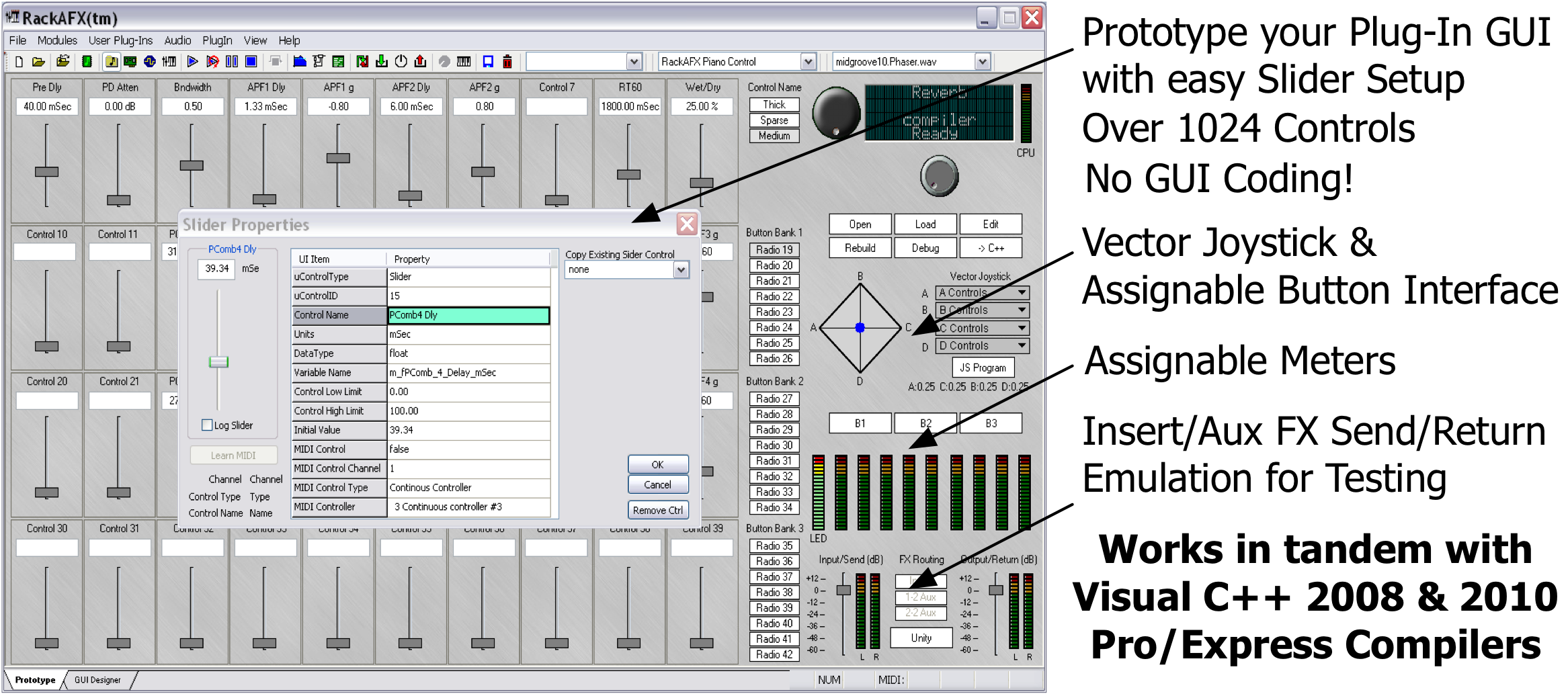Click the green sound card toolbar icon
Image resolution: width=1568 pixels, height=694 pixels.
pos(130,62)
